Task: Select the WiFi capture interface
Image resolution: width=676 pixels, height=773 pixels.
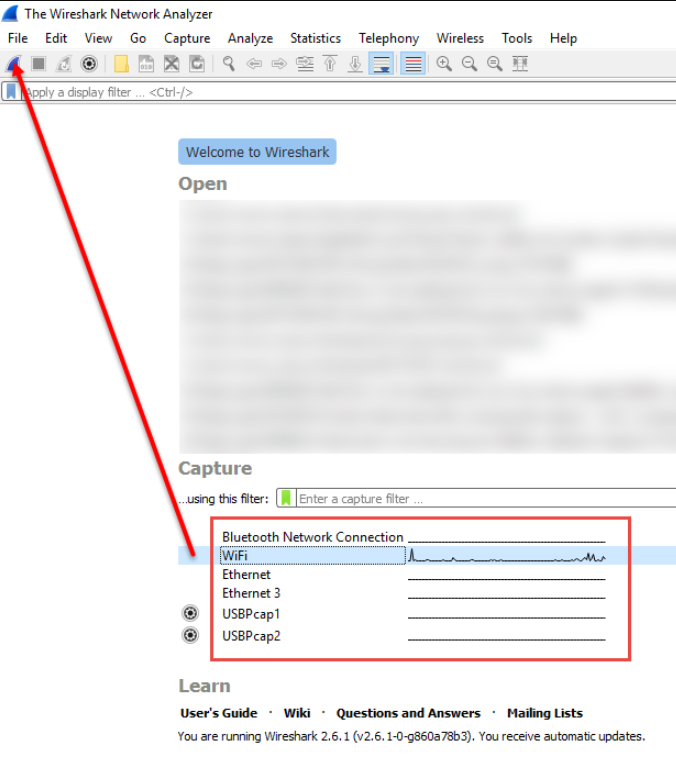Action: [313, 556]
